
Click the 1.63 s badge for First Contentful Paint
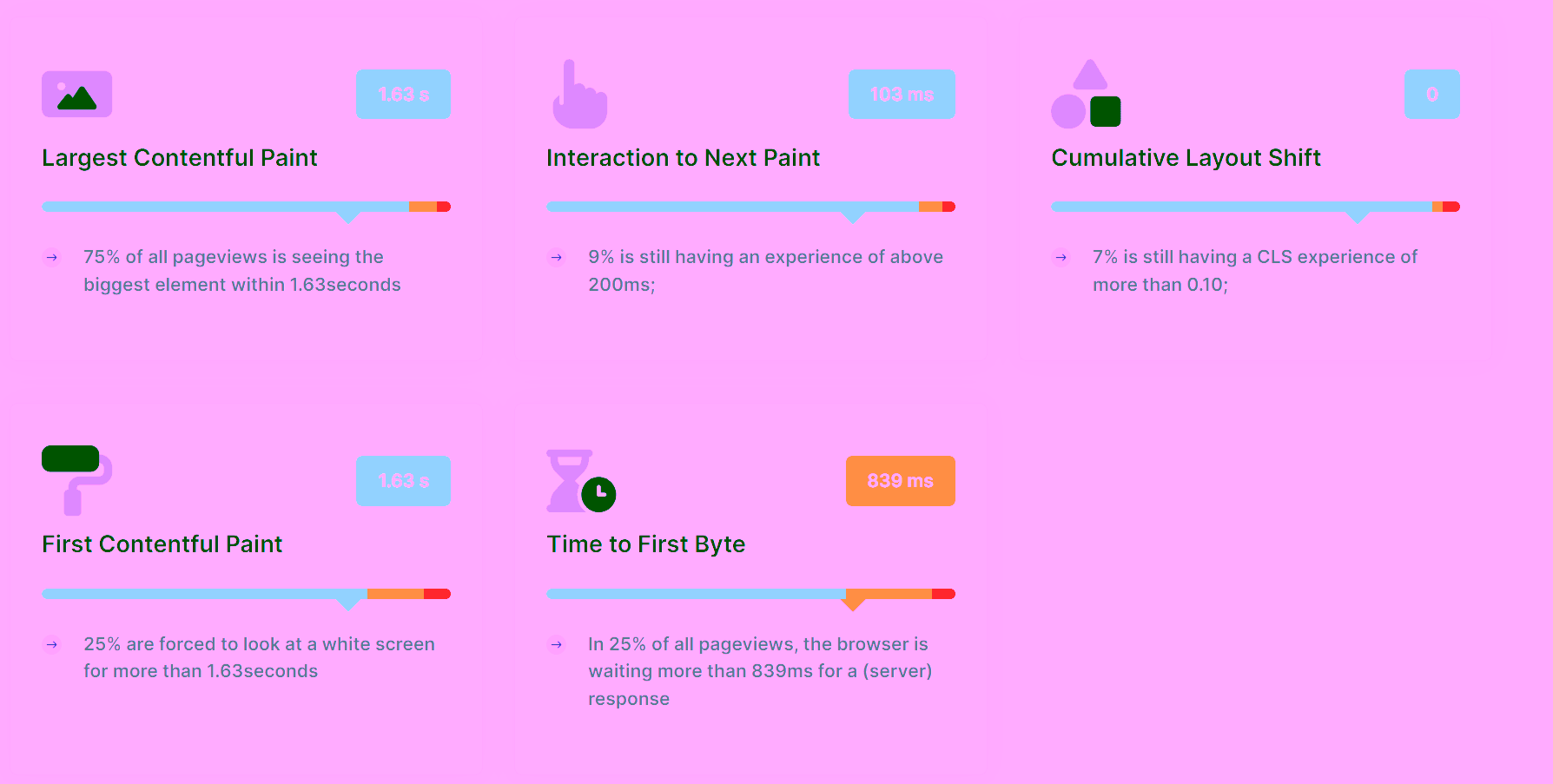tap(403, 481)
